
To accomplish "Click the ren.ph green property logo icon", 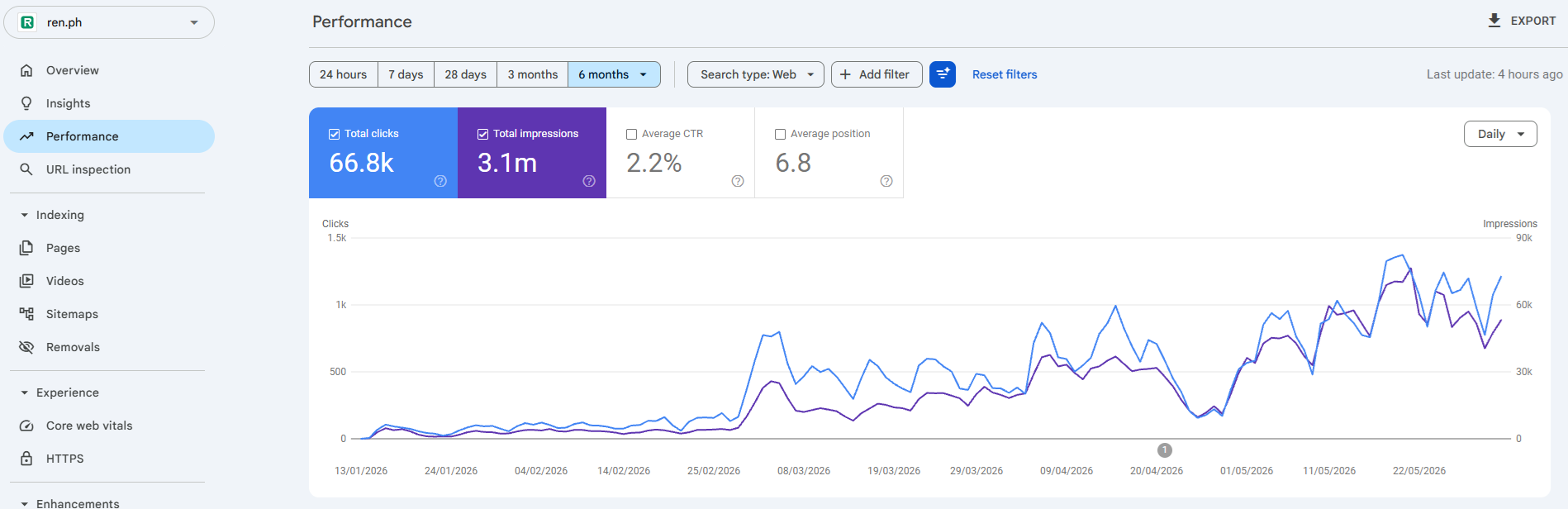I will (x=27, y=22).
